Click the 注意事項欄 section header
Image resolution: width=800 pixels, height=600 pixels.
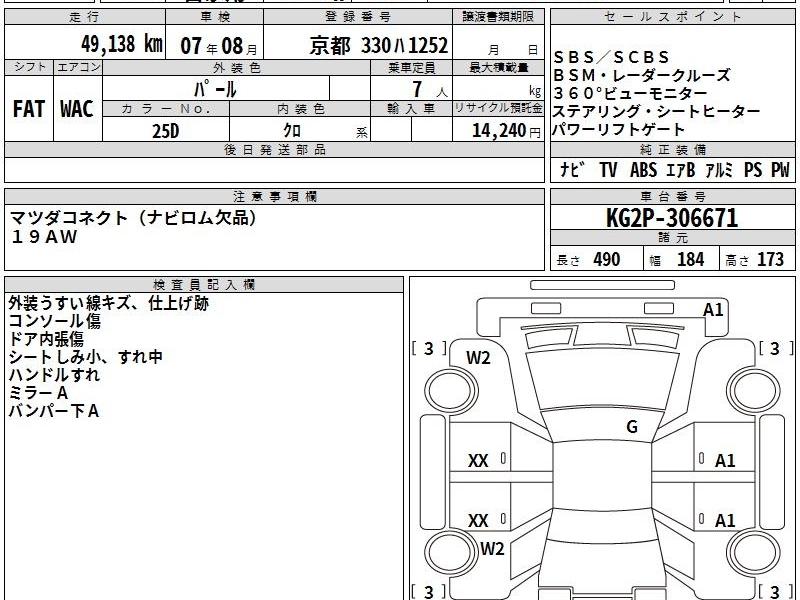pyautogui.click(x=274, y=197)
